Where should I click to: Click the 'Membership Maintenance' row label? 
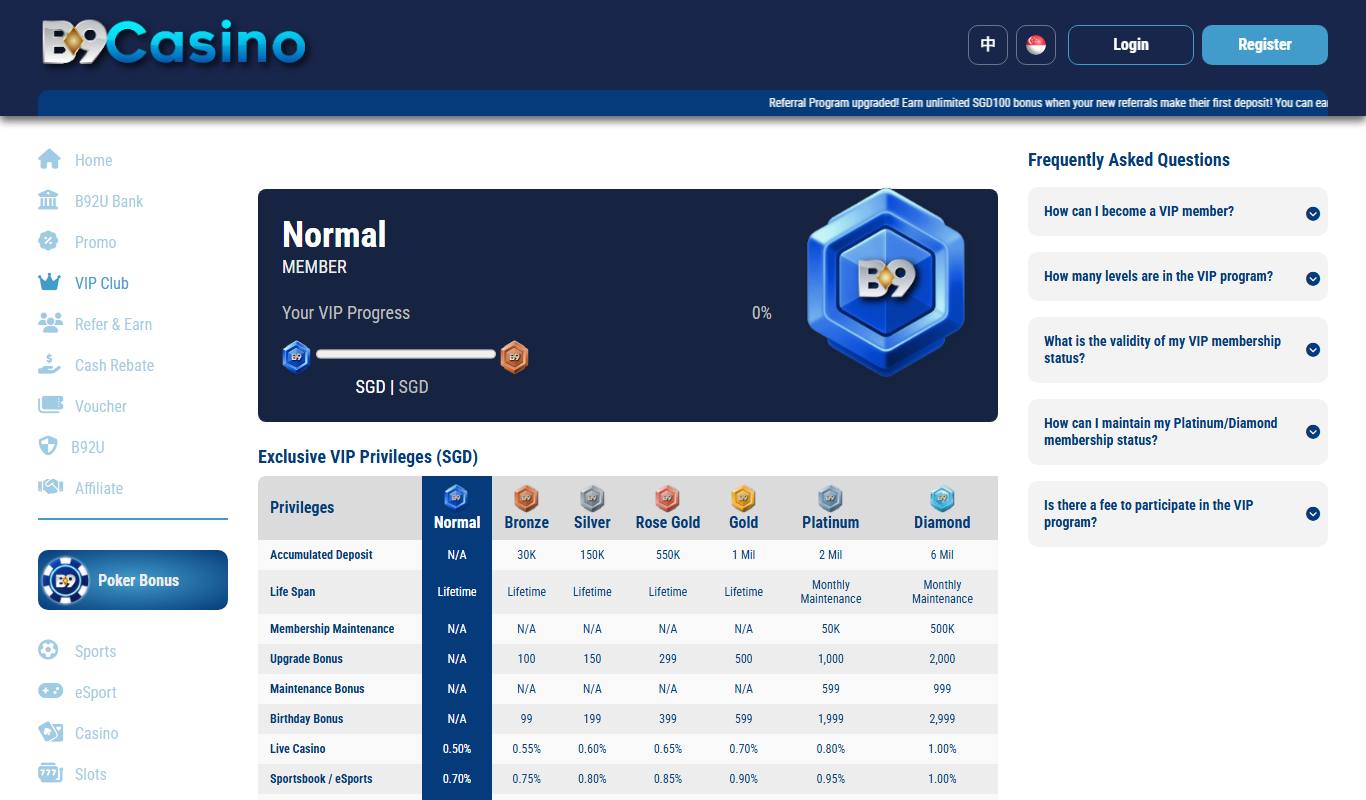pos(332,629)
